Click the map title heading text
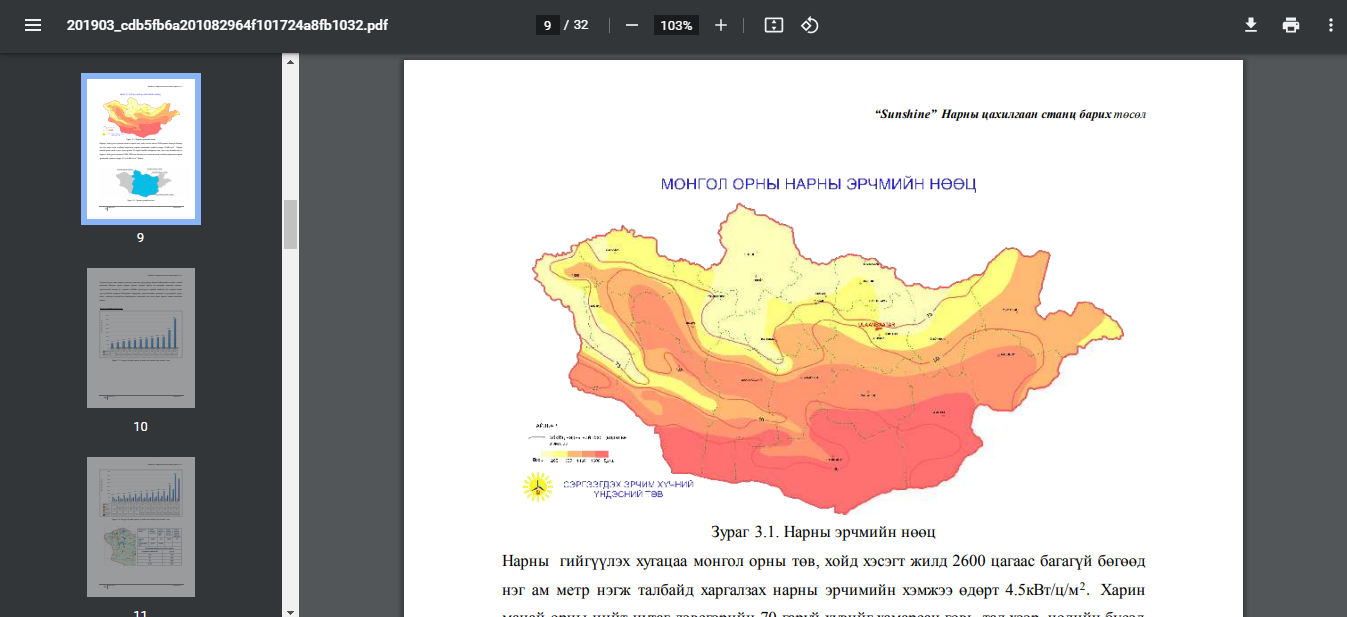1347x617 pixels. tap(818, 184)
